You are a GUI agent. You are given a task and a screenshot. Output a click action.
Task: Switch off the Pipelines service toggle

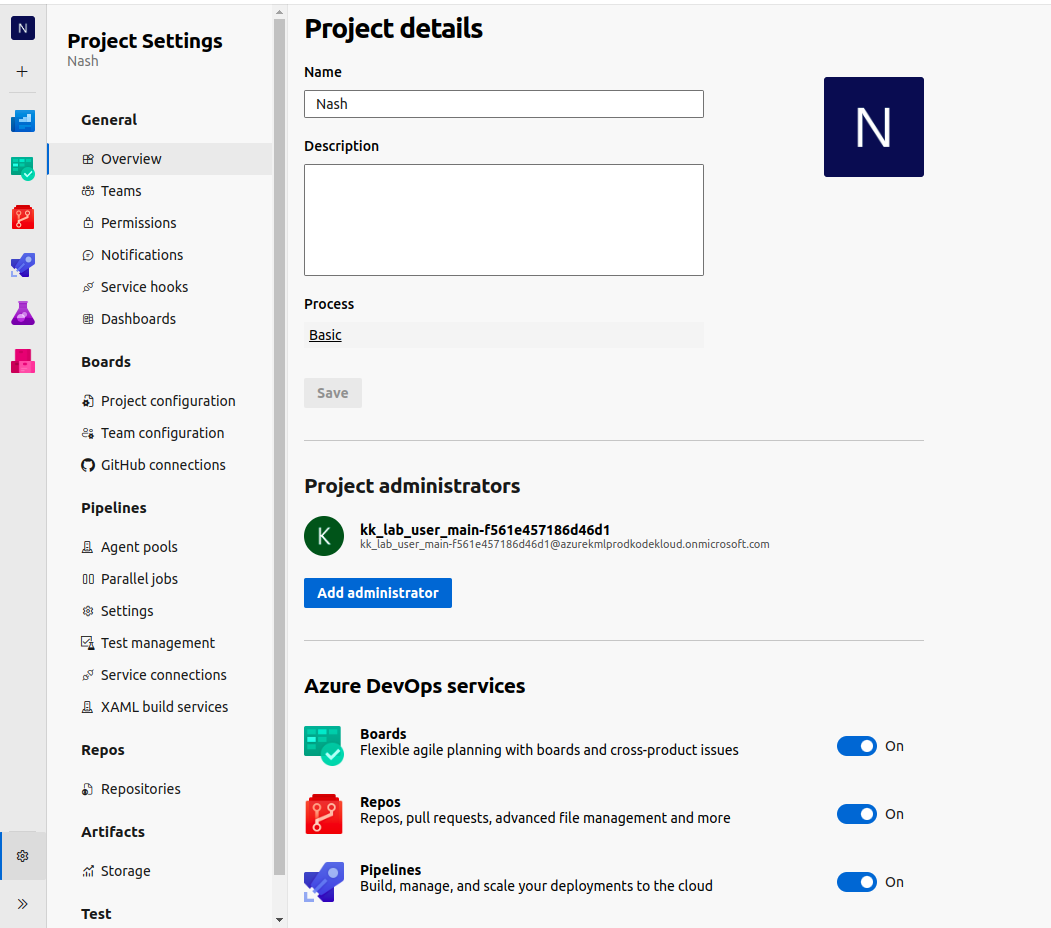tap(856, 882)
